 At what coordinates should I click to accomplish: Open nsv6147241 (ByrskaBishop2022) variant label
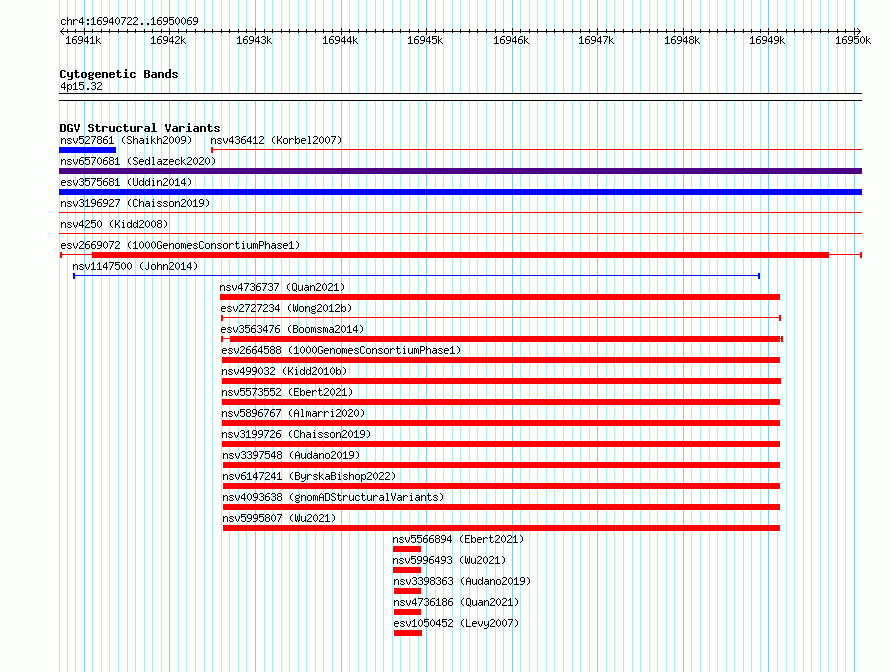(309, 476)
